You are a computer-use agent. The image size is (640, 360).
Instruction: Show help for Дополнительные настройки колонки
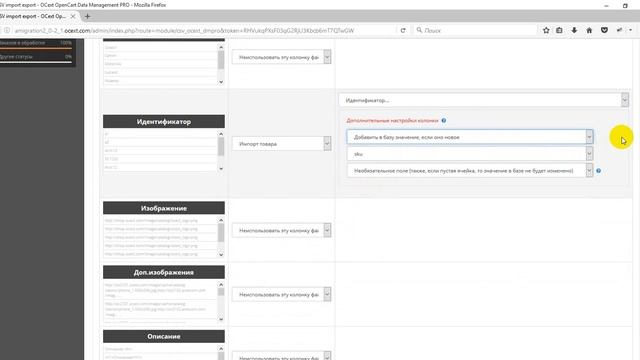pyautogui.click(x=444, y=120)
